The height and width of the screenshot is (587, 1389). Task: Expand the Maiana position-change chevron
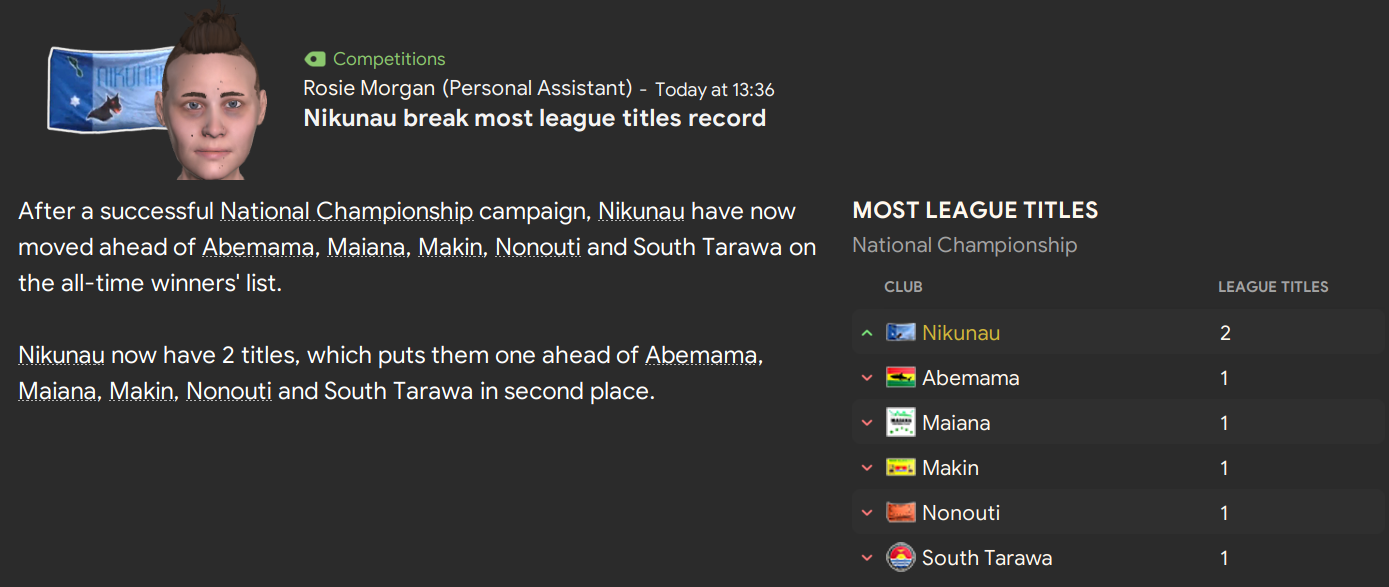tap(866, 423)
